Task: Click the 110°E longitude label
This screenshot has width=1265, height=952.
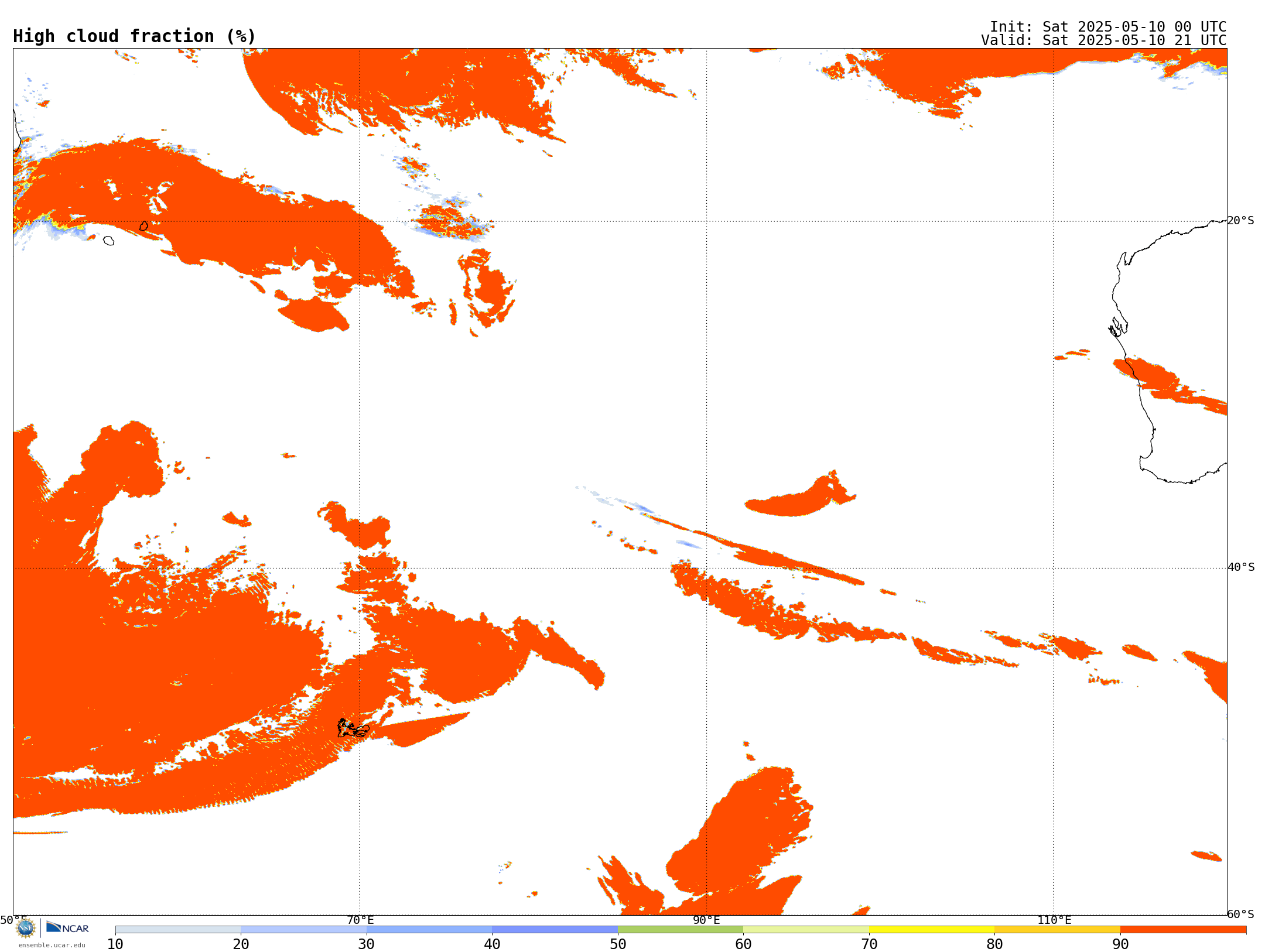Action: tap(1054, 920)
